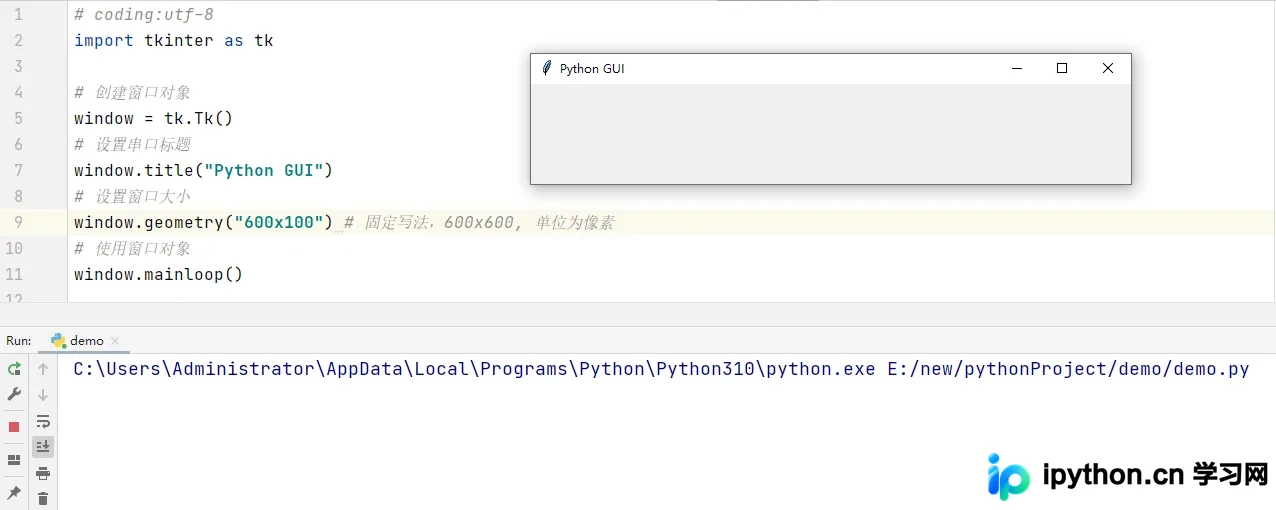The height and width of the screenshot is (510, 1276).
Task: Click the "600x100" geometry string
Action: coord(278,222)
